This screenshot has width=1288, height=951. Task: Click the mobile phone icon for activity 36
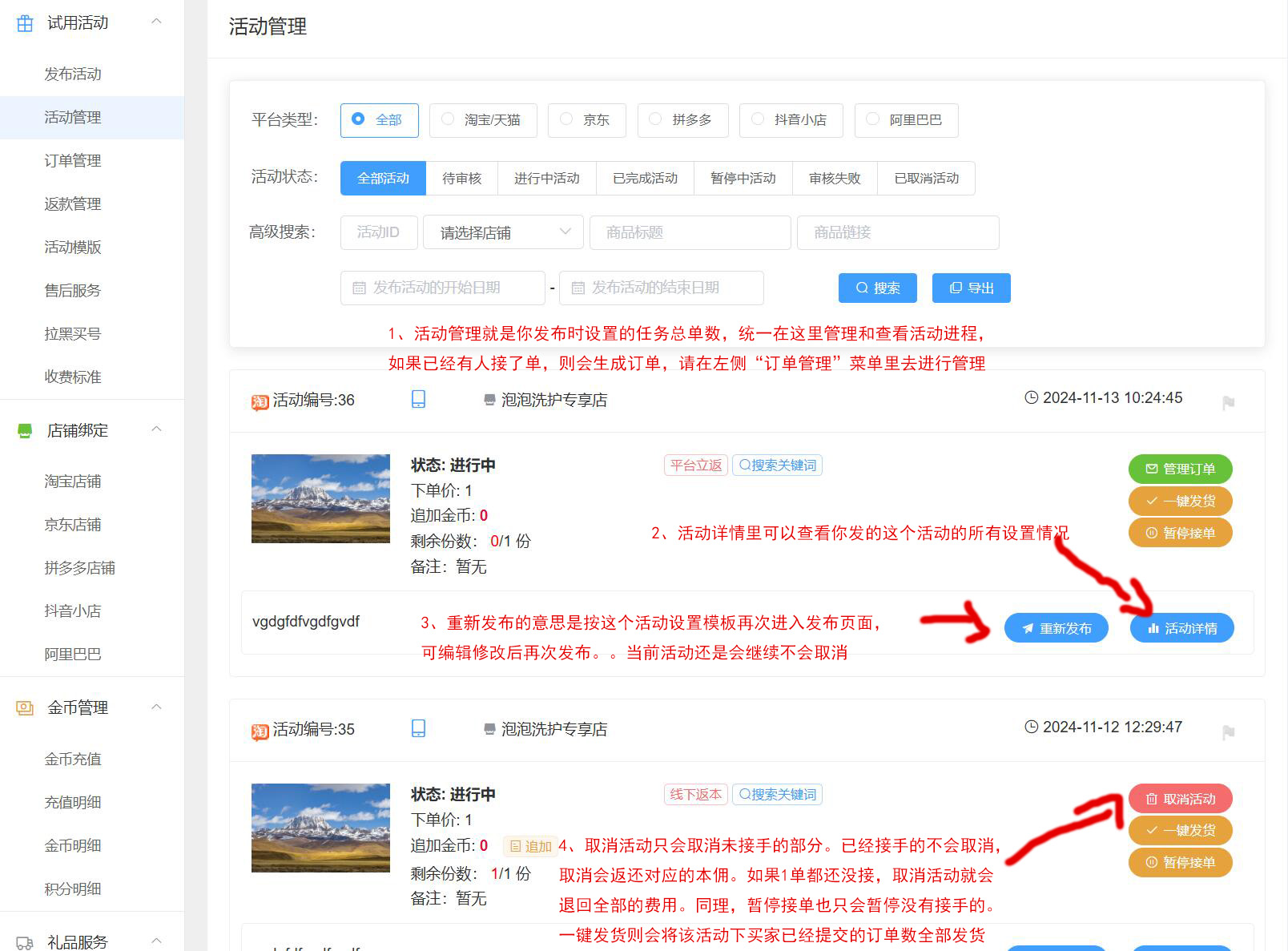[x=418, y=399]
